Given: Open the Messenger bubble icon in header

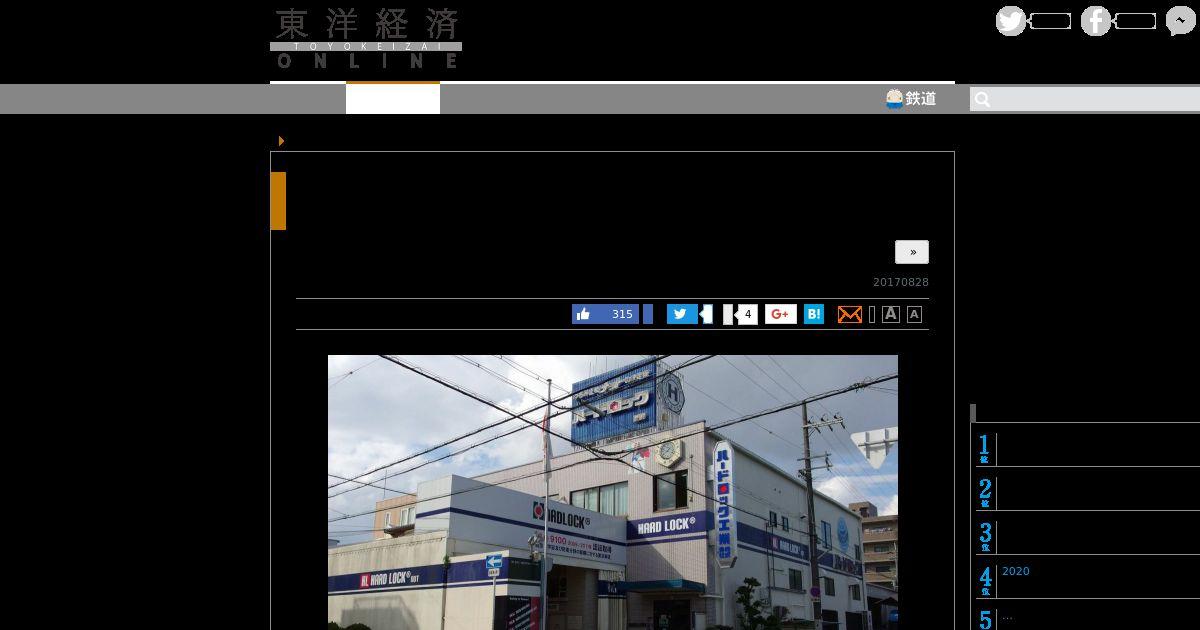Looking at the screenshot, I should click(x=1181, y=21).
